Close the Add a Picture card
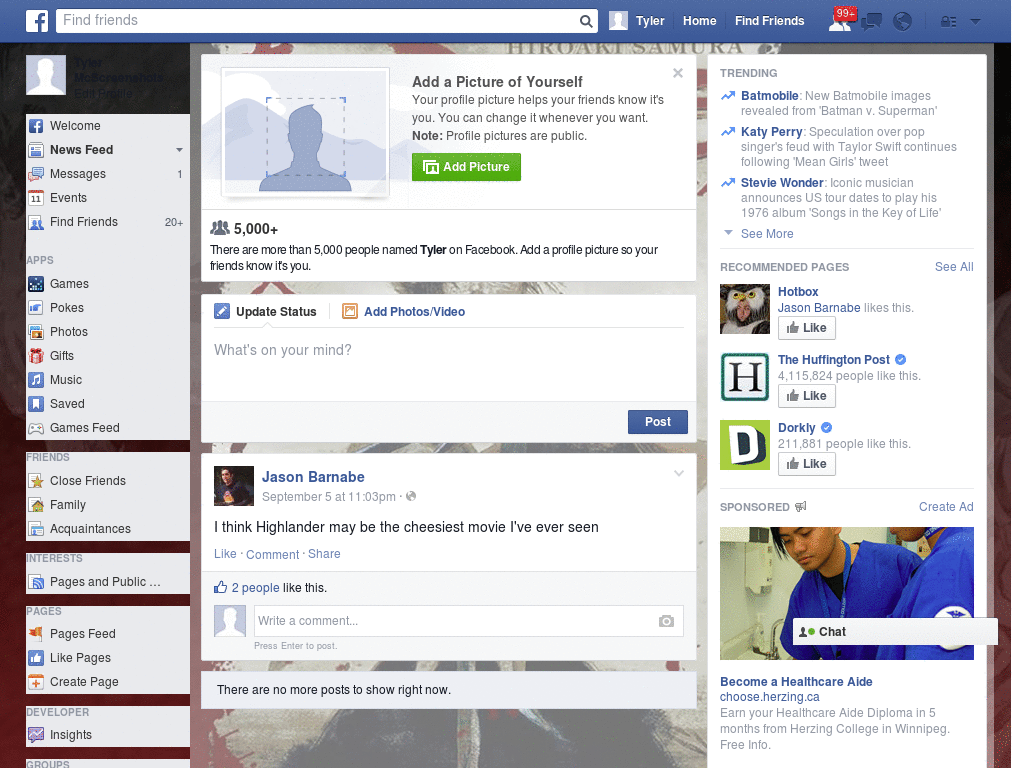Screen dimensions: 1024x768 (x=678, y=73)
